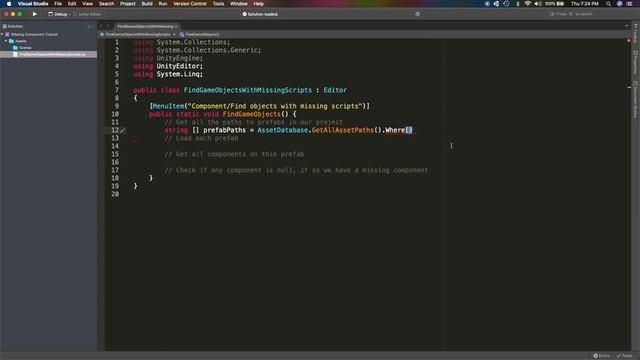Select the FindGameObjectsWithMissing editor tab

coord(145,26)
